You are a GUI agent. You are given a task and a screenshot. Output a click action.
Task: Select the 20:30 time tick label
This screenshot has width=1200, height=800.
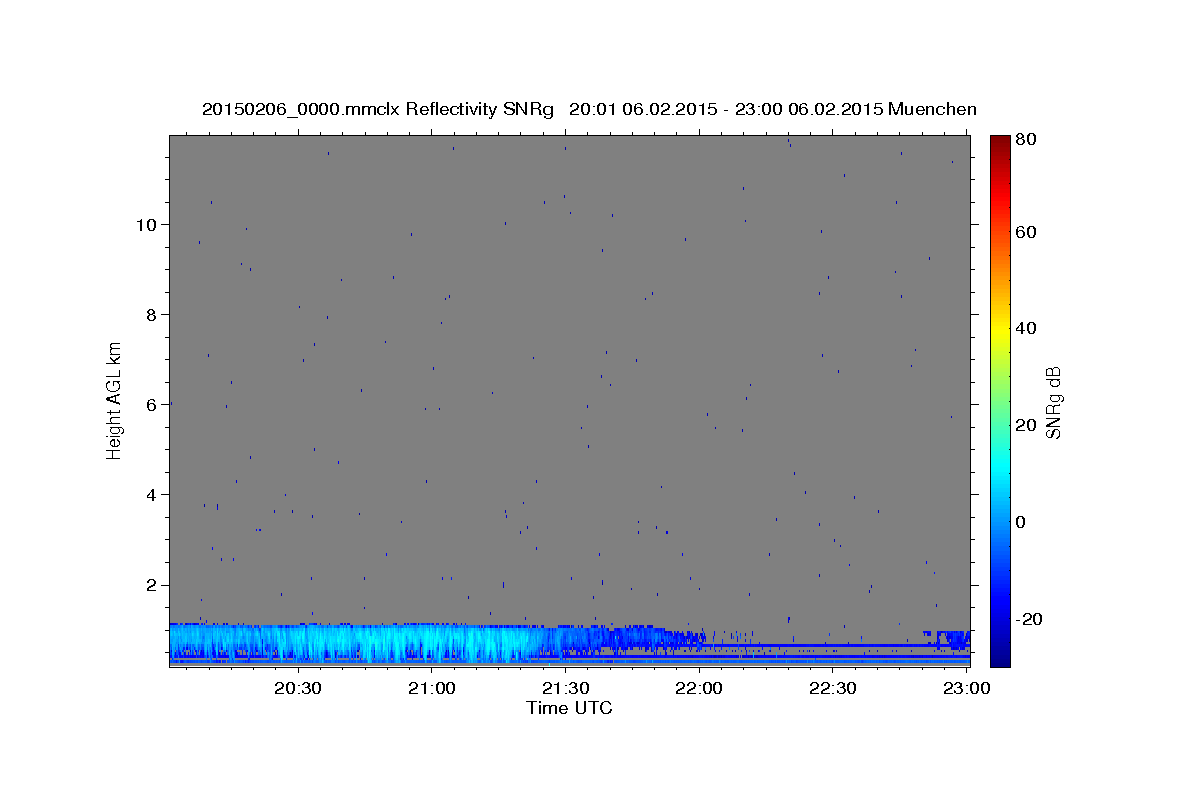click(x=298, y=688)
